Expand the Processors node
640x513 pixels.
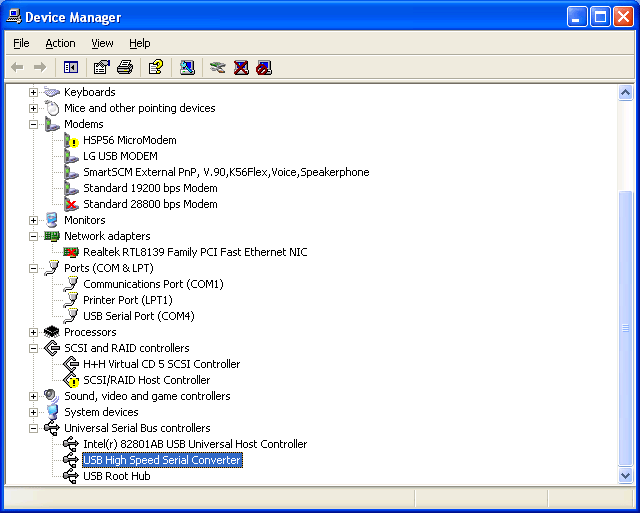(33, 332)
